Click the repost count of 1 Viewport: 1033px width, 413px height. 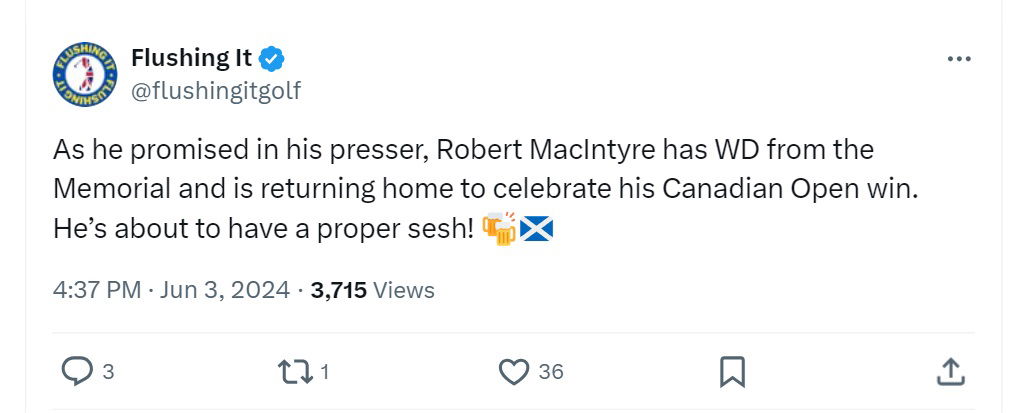coord(325,372)
